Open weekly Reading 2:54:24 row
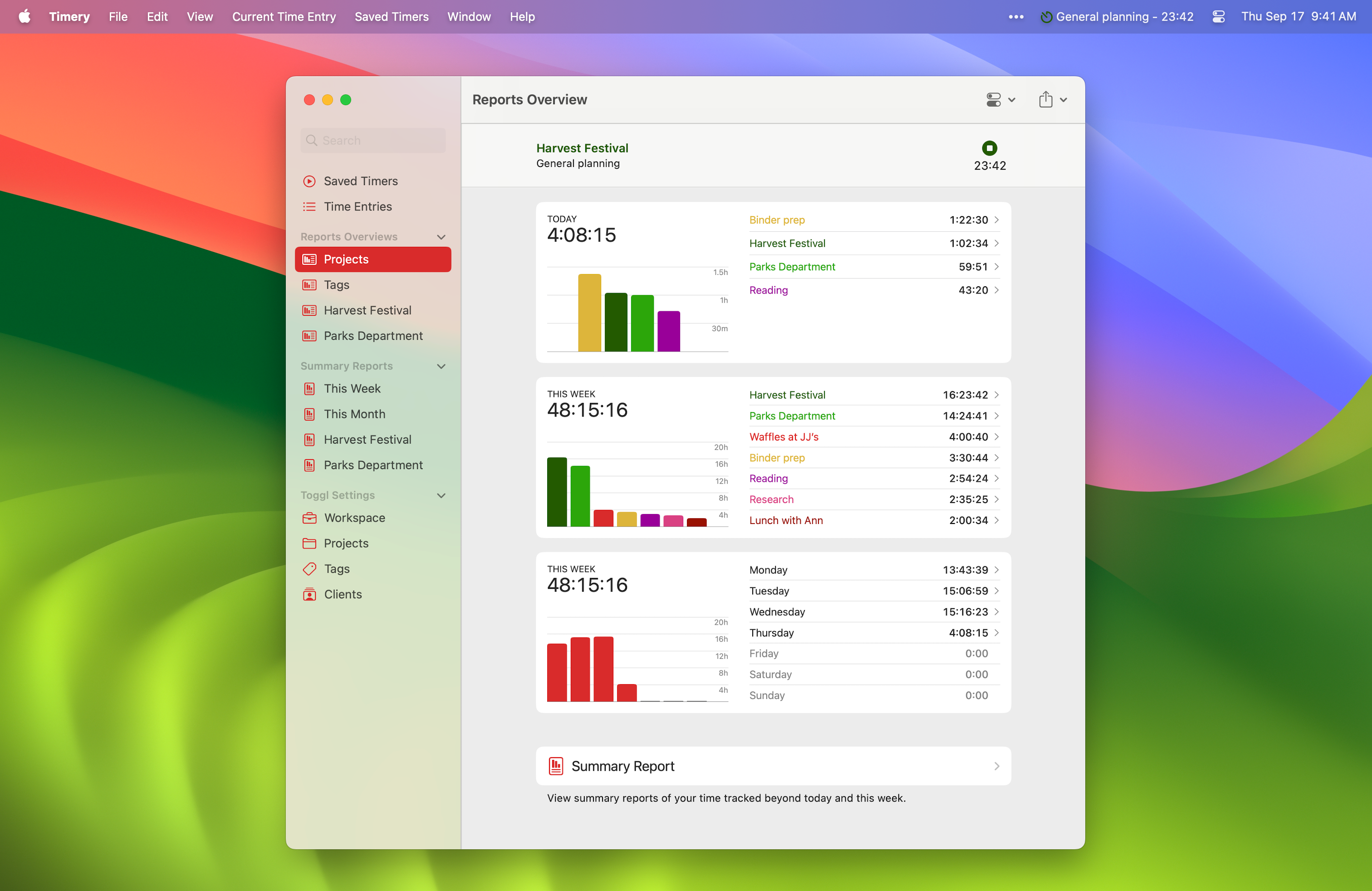This screenshot has width=1372, height=891. coord(874,478)
